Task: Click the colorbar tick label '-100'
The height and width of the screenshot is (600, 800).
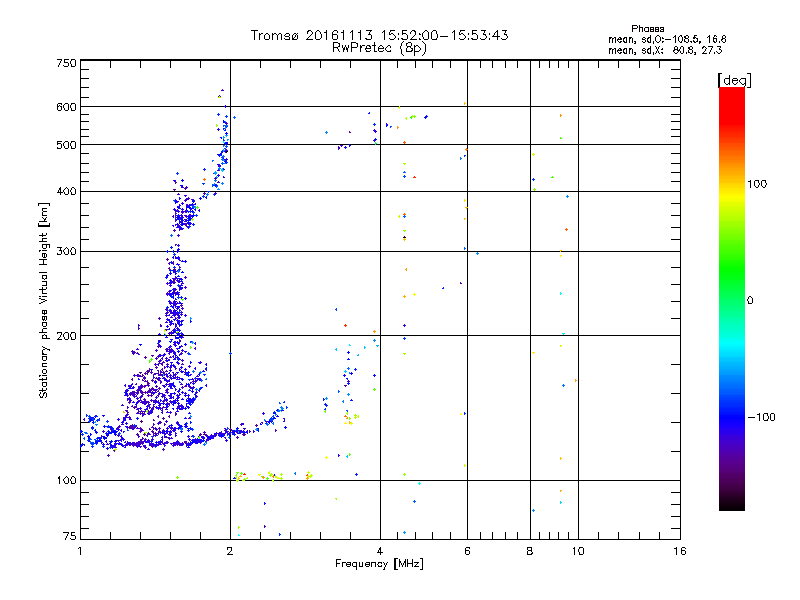Action: tap(761, 417)
